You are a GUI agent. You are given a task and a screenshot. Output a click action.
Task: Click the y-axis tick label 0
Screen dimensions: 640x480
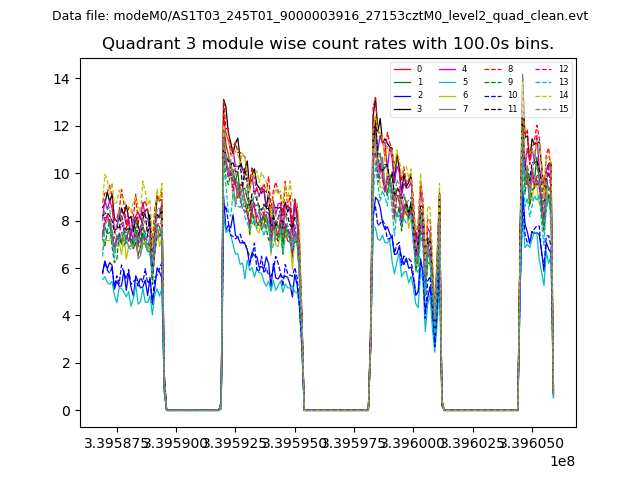(65, 411)
